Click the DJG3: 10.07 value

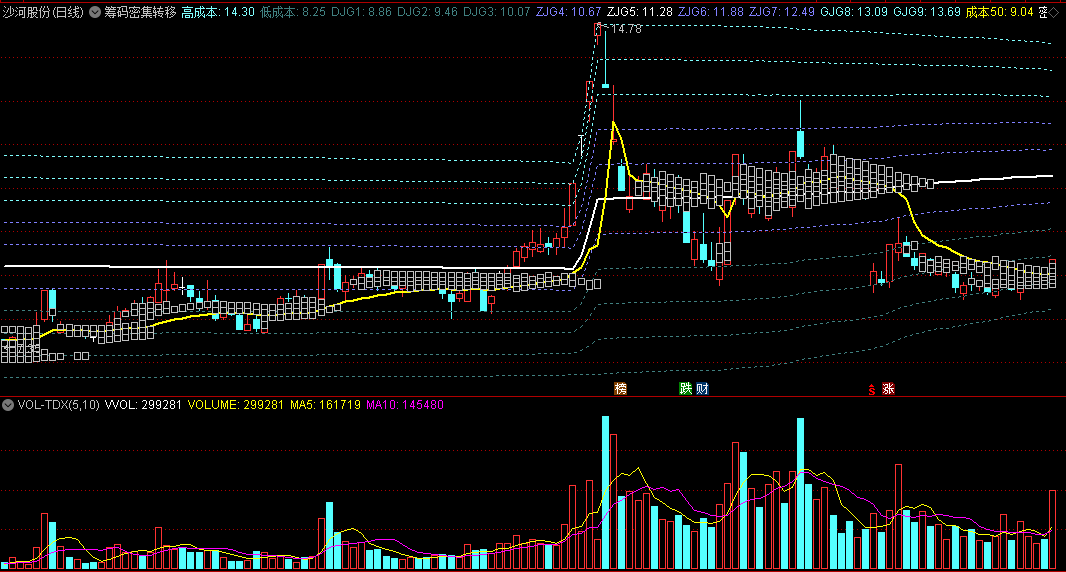click(x=497, y=12)
